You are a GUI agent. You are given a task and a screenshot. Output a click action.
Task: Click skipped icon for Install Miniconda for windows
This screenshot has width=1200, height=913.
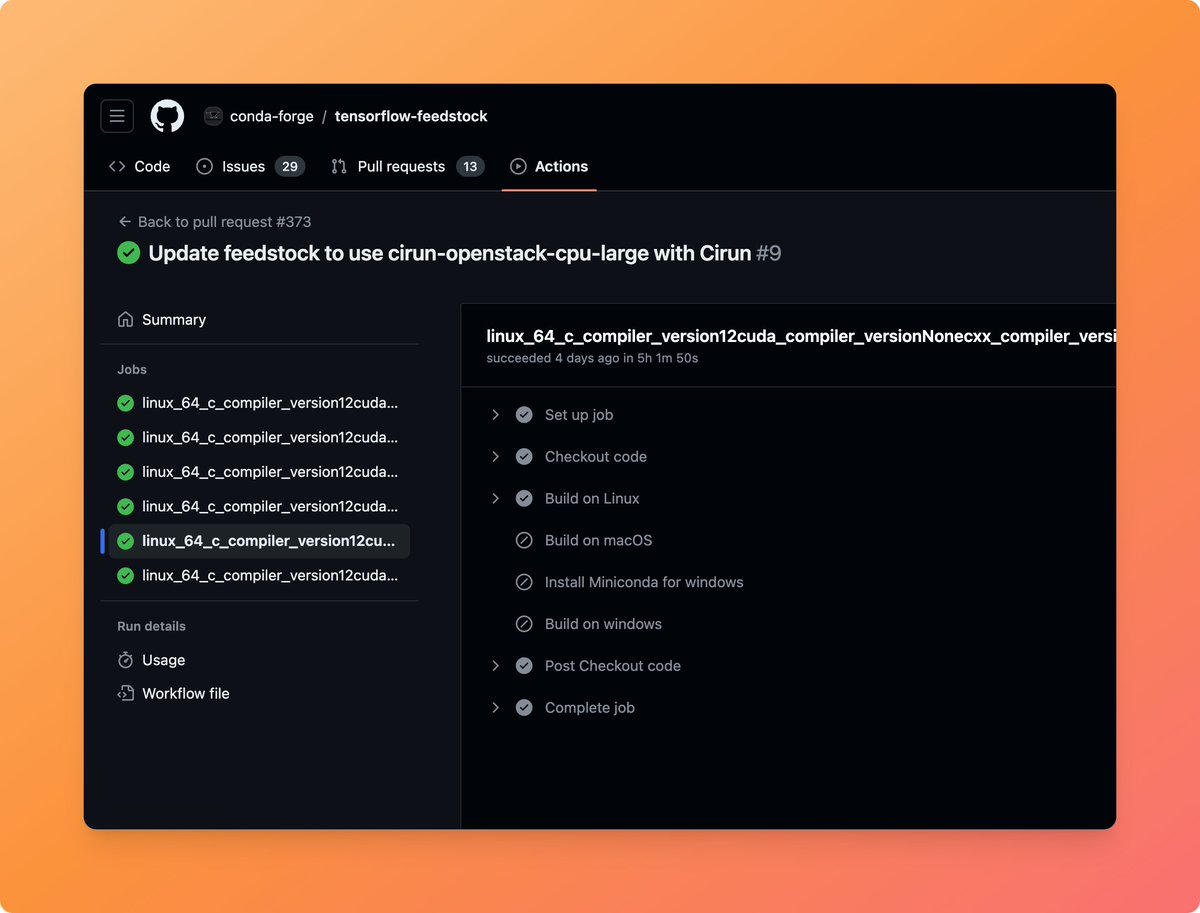(524, 582)
